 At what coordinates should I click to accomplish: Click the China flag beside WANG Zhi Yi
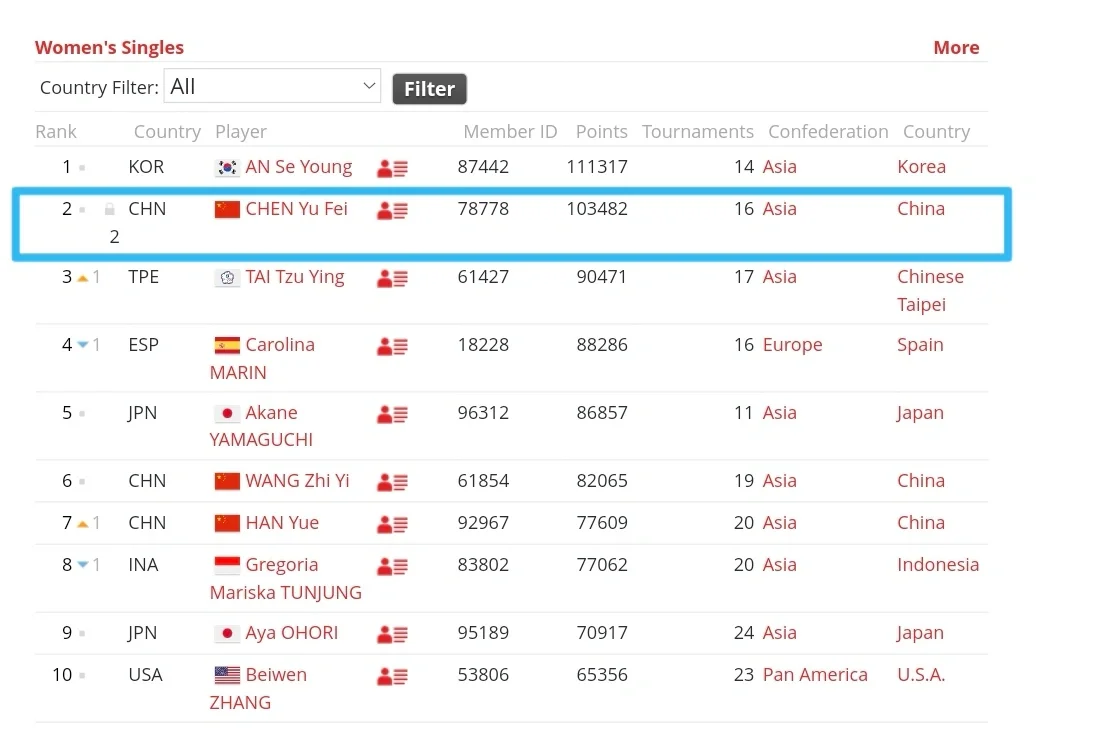click(x=227, y=482)
